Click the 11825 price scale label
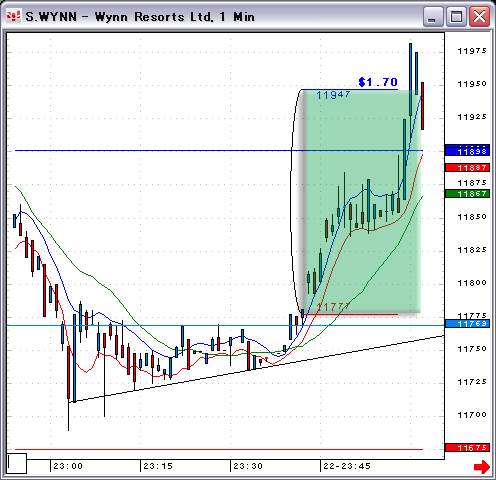The image size is (496, 480). [472, 250]
